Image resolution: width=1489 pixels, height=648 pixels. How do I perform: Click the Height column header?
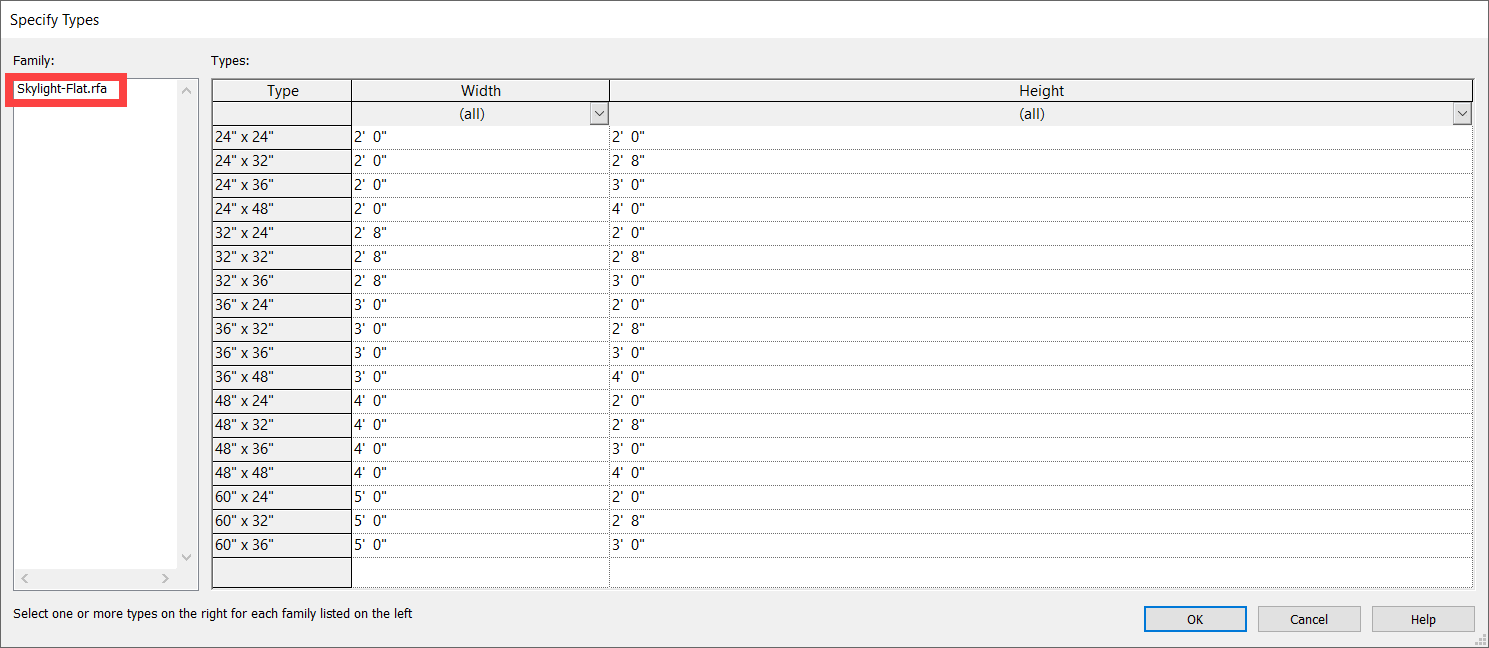(1041, 90)
